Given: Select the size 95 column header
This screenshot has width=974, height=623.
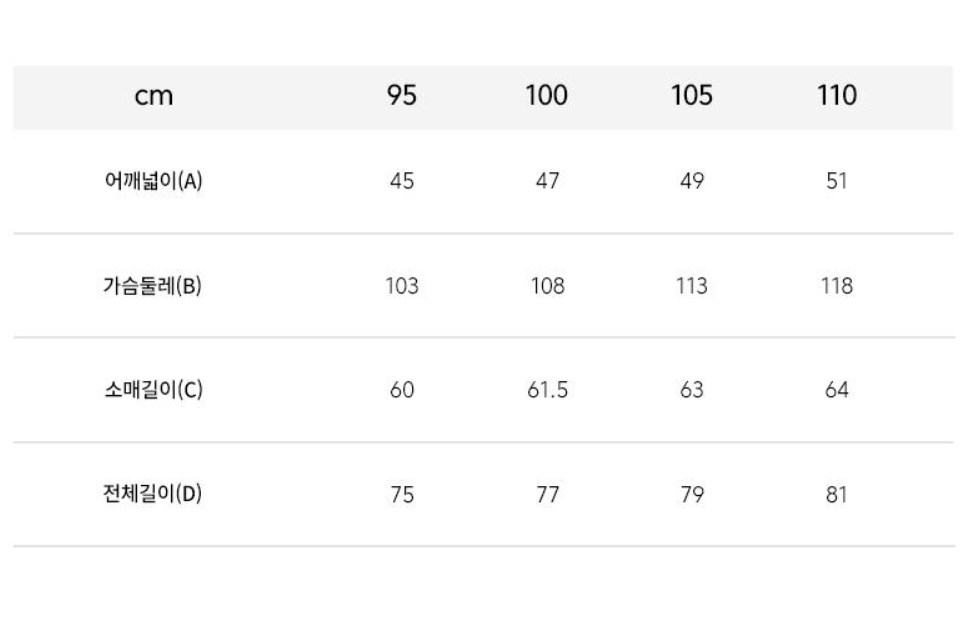Looking at the screenshot, I should (401, 96).
